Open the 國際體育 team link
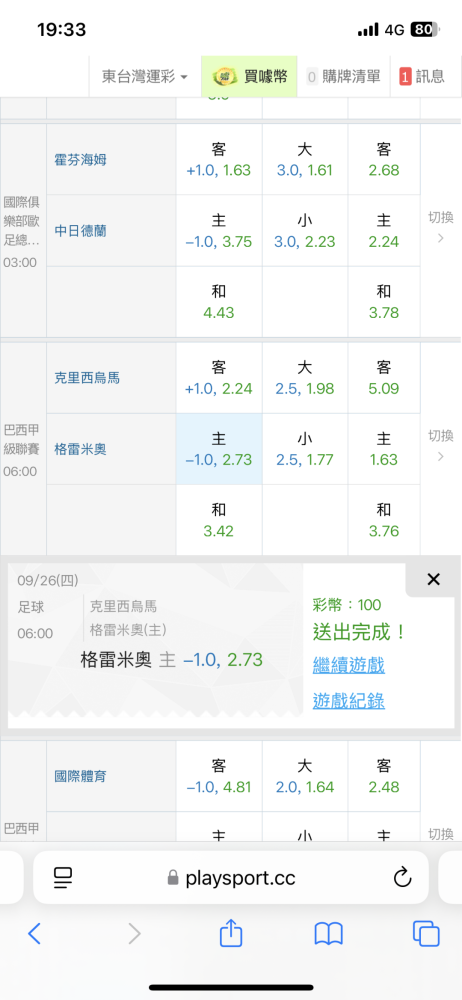 coord(80,776)
